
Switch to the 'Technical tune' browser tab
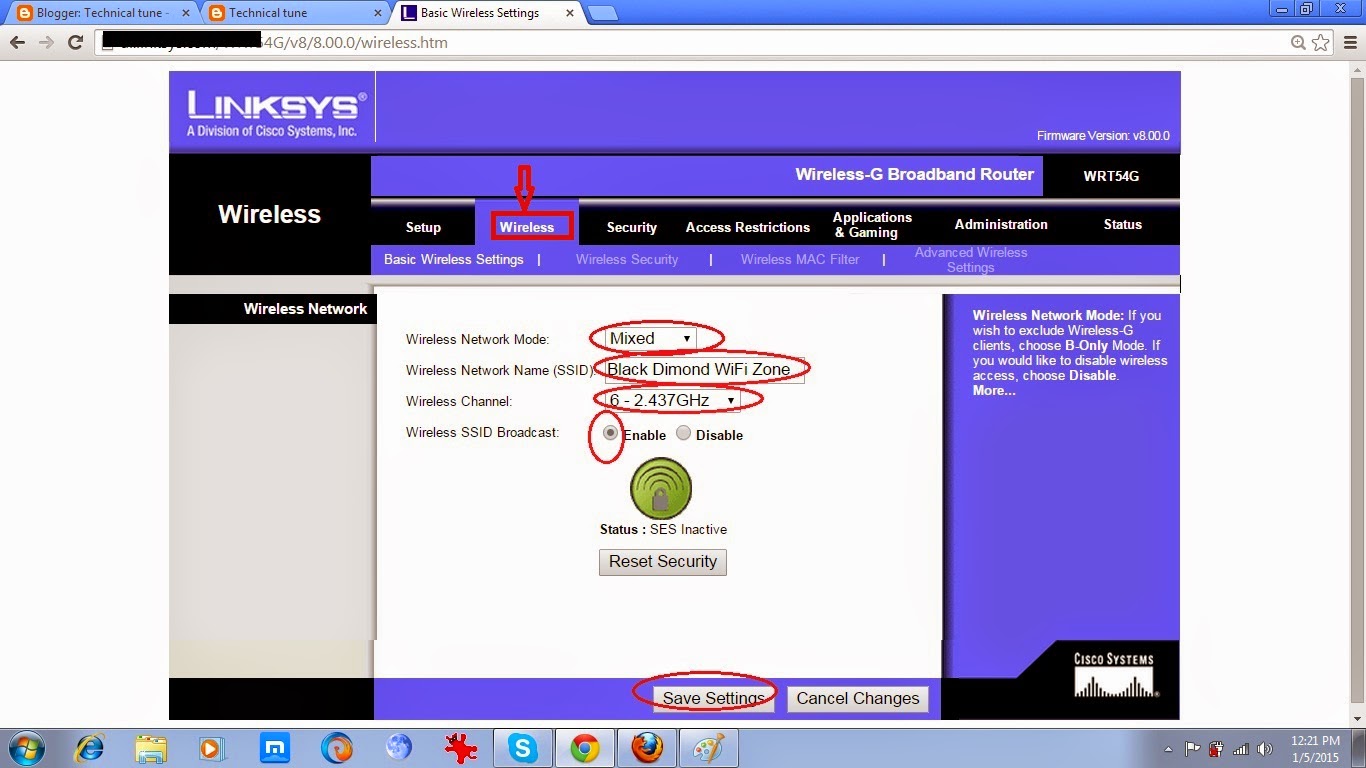point(292,13)
